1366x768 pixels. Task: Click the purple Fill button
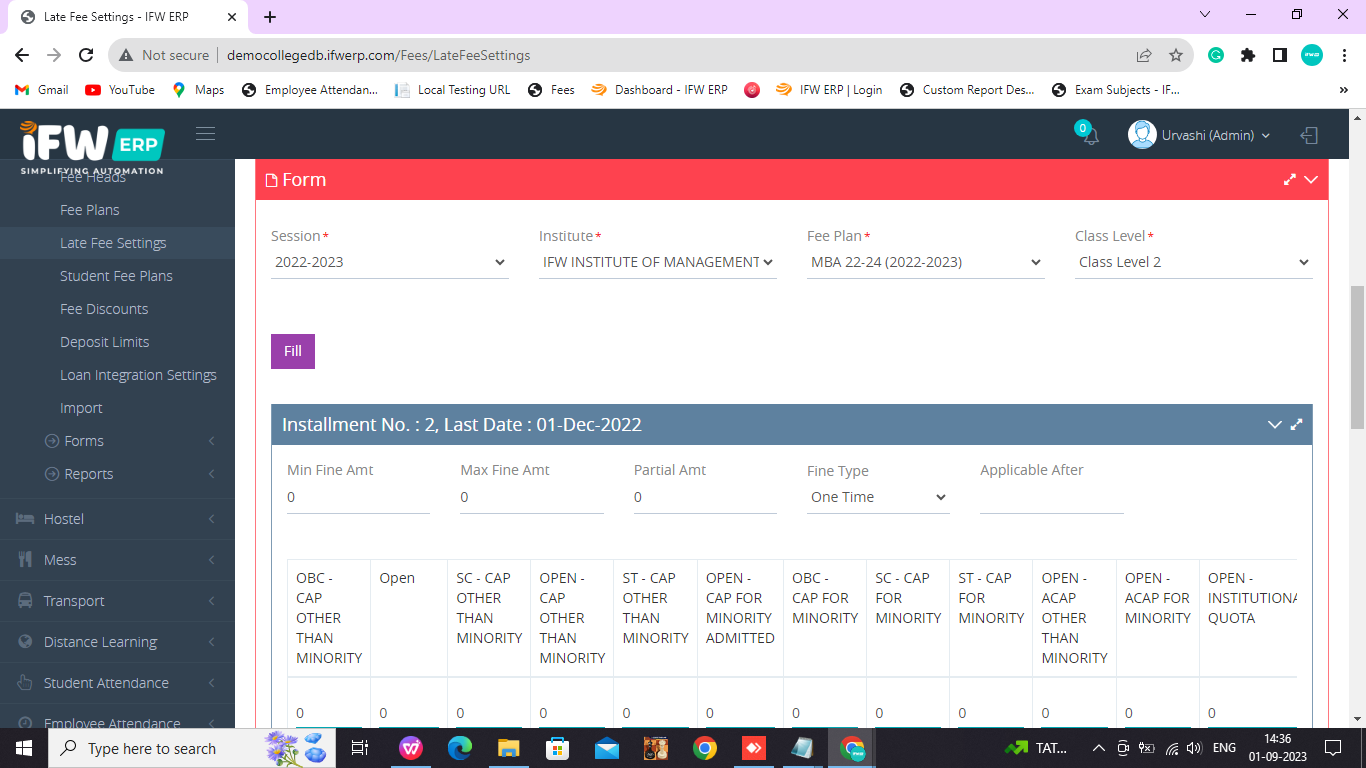pyautogui.click(x=293, y=351)
